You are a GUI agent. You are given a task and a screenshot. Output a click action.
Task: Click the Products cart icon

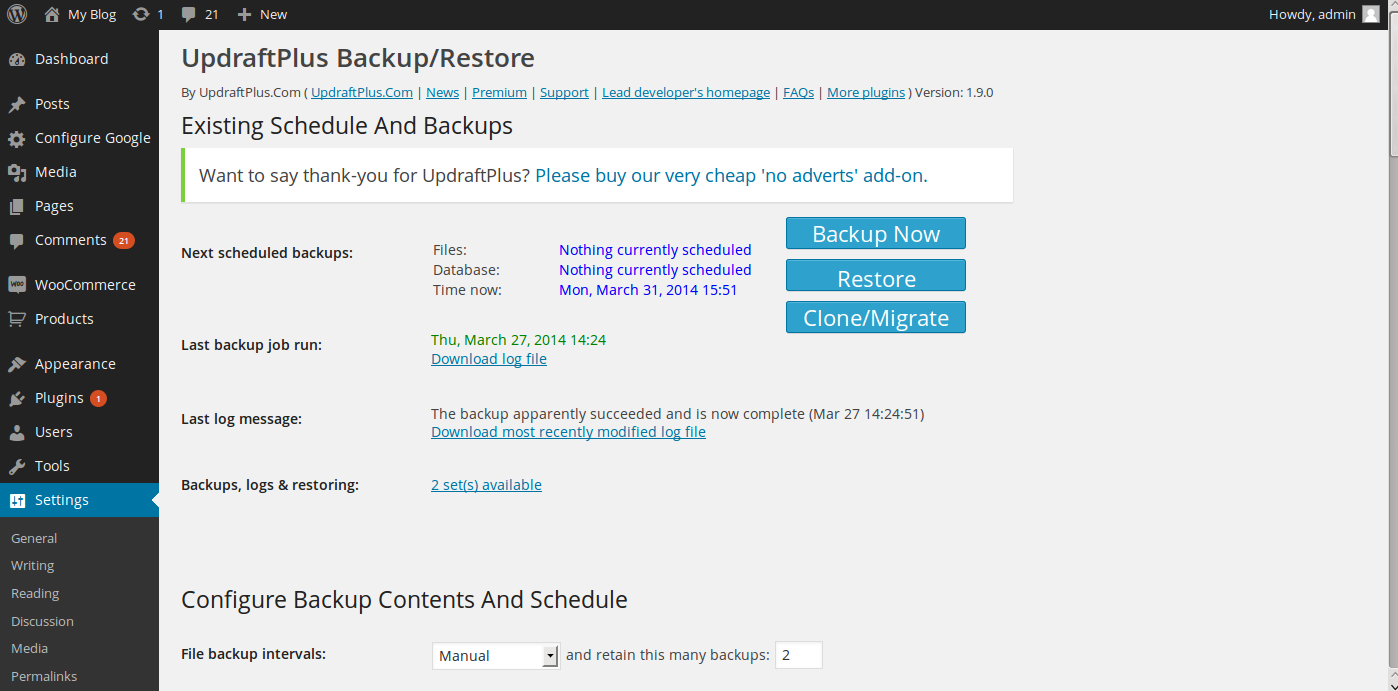(17, 319)
